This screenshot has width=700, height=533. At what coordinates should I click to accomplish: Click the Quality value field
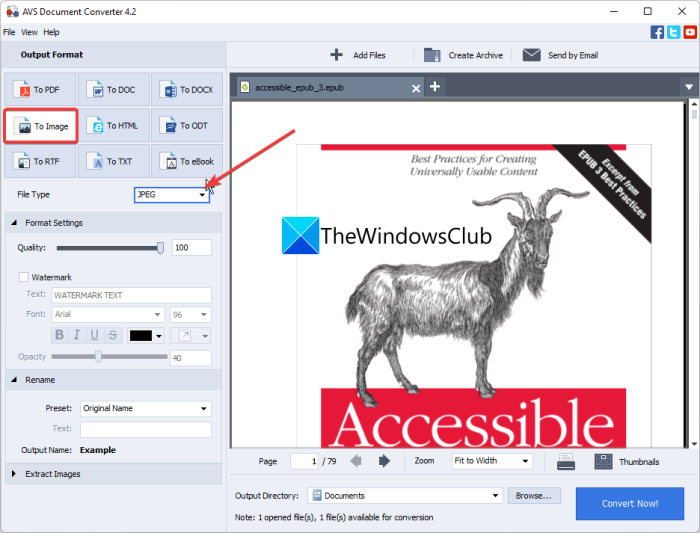pyautogui.click(x=192, y=248)
